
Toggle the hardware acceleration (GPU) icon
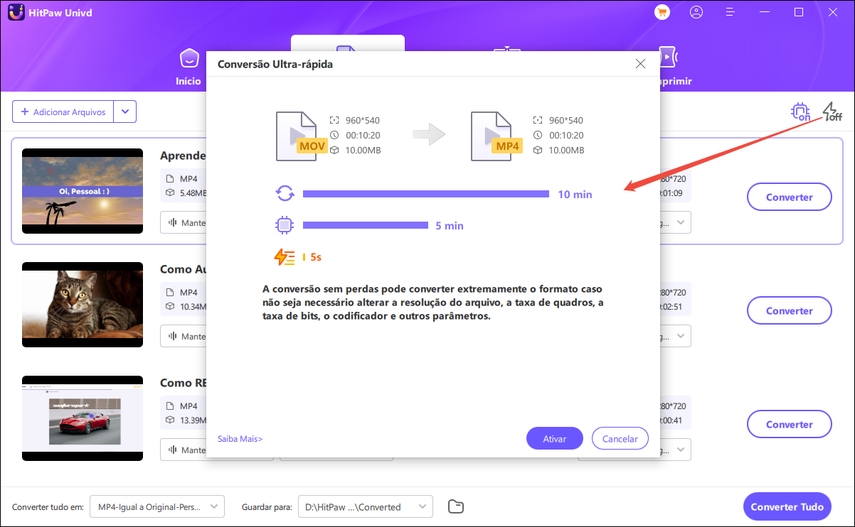(x=800, y=111)
